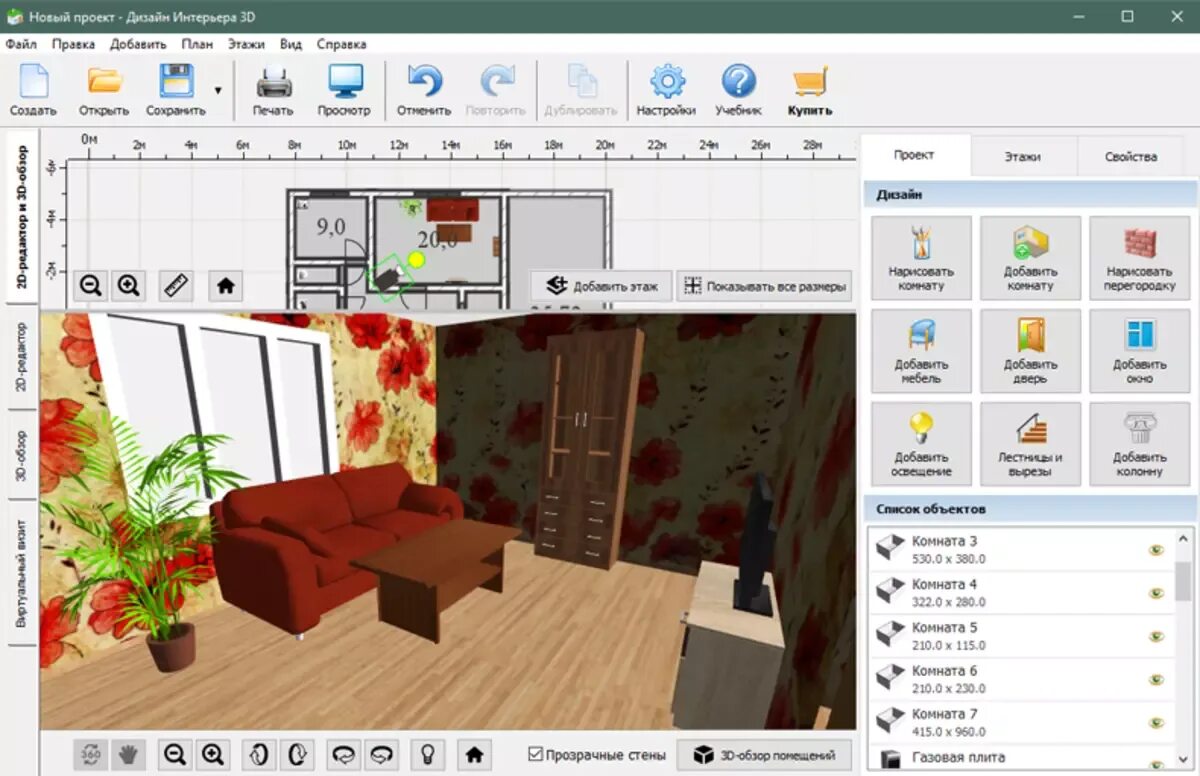The width and height of the screenshot is (1200, 776).
Task: Click Добавить мебель tool
Action: [x=921, y=351]
